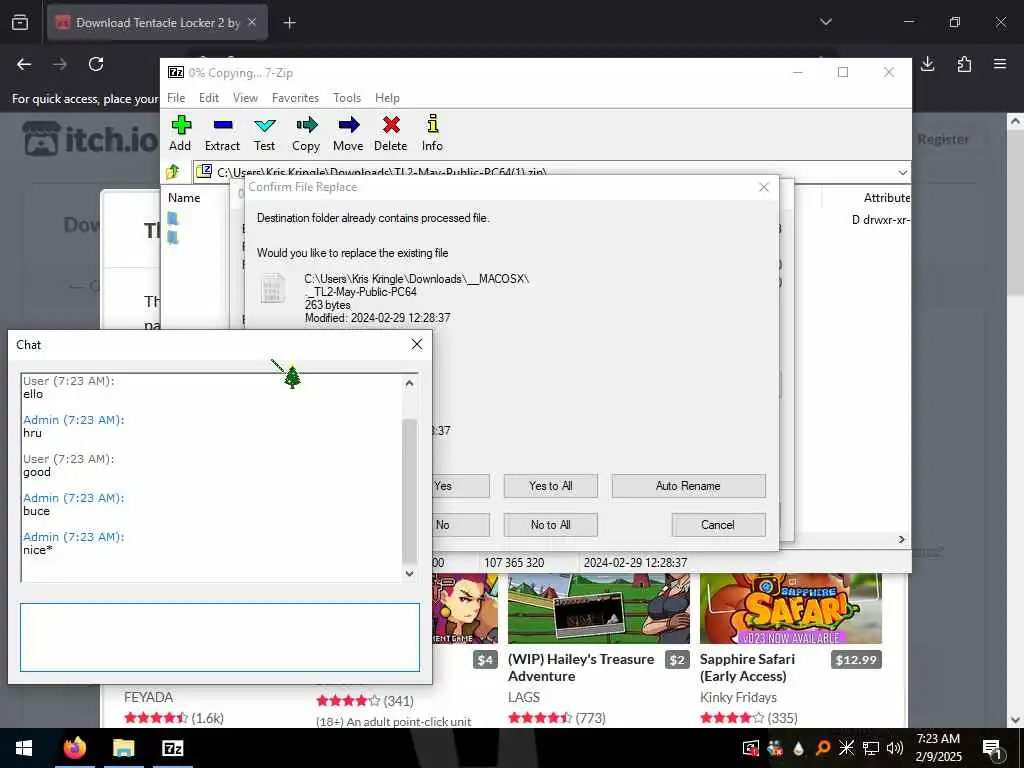This screenshot has width=1024, height=768.
Task: Close the Chat window
Action: tap(417, 344)
